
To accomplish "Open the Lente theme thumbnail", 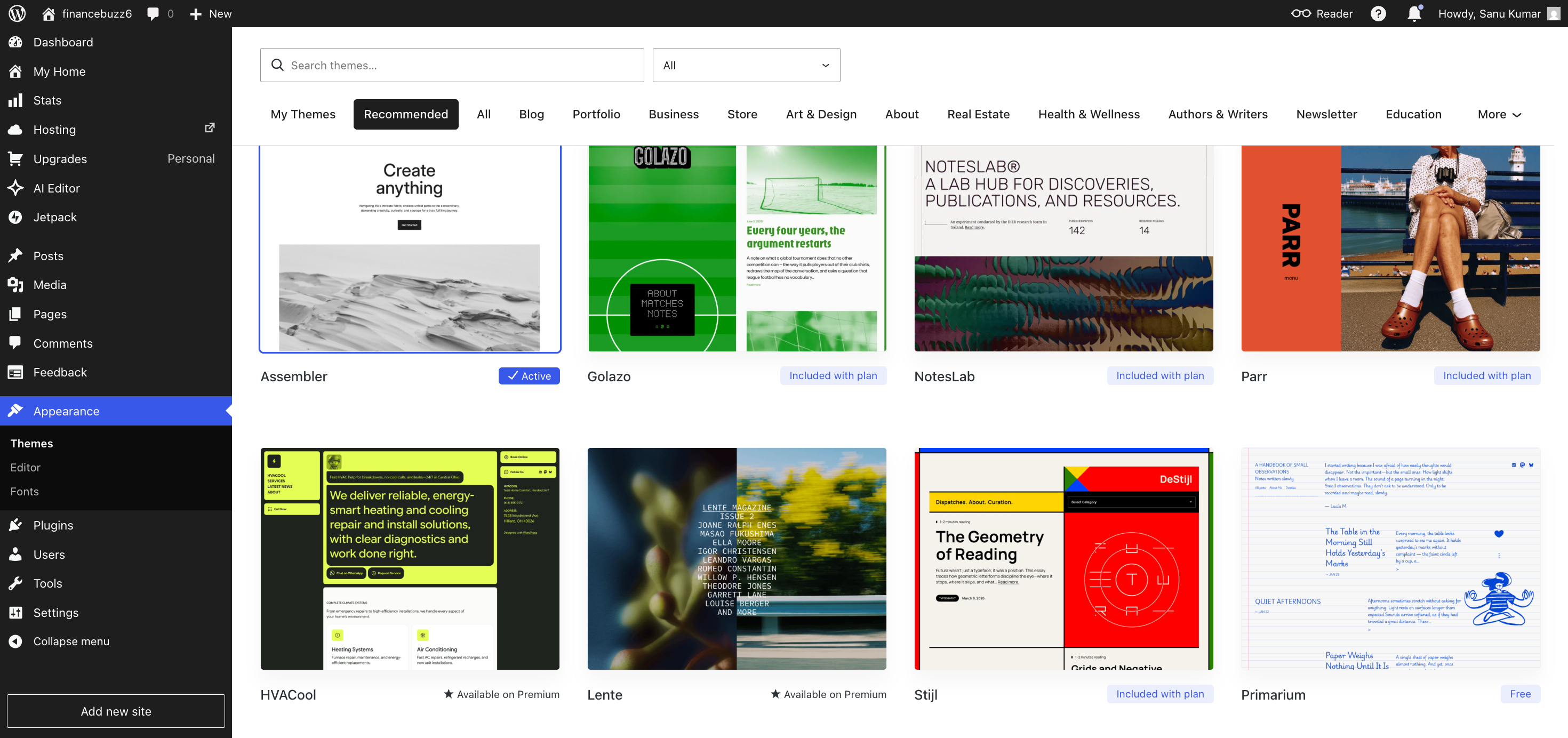I will 737,559.
